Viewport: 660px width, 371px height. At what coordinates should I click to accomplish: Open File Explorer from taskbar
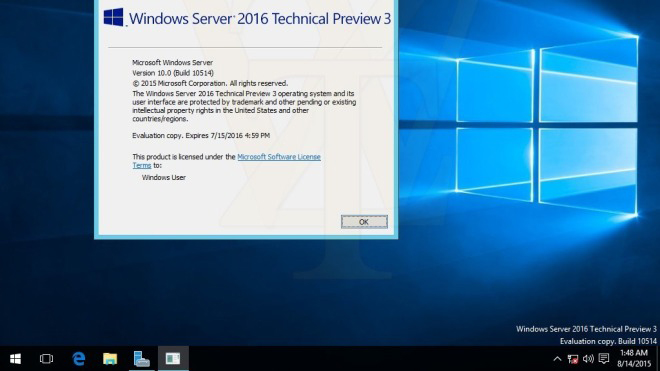[x=110, y=359]
